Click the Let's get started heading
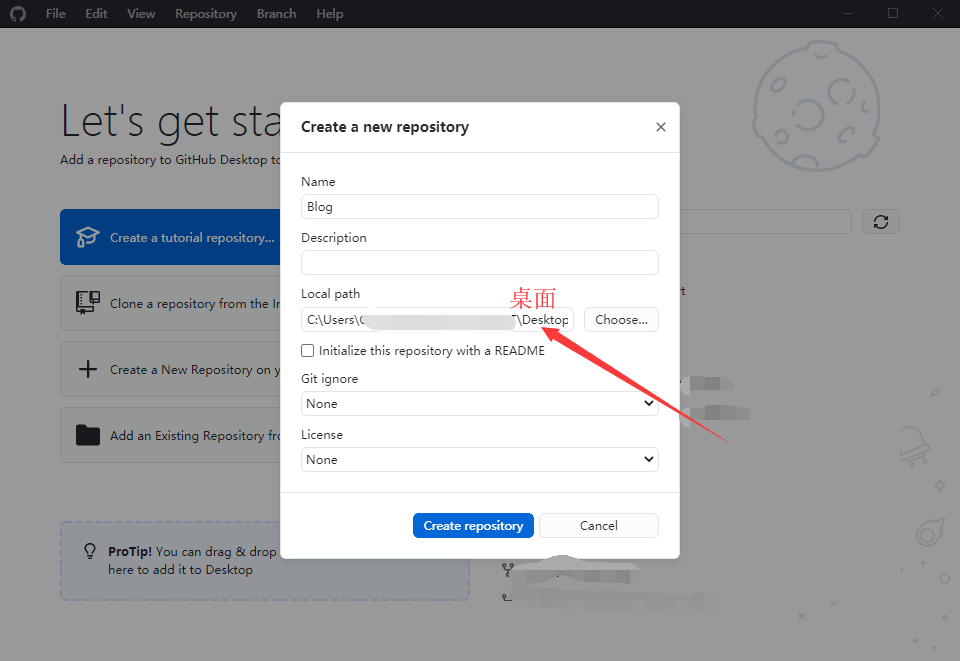The width and height of the screenshot is (960, 661). 171,121
